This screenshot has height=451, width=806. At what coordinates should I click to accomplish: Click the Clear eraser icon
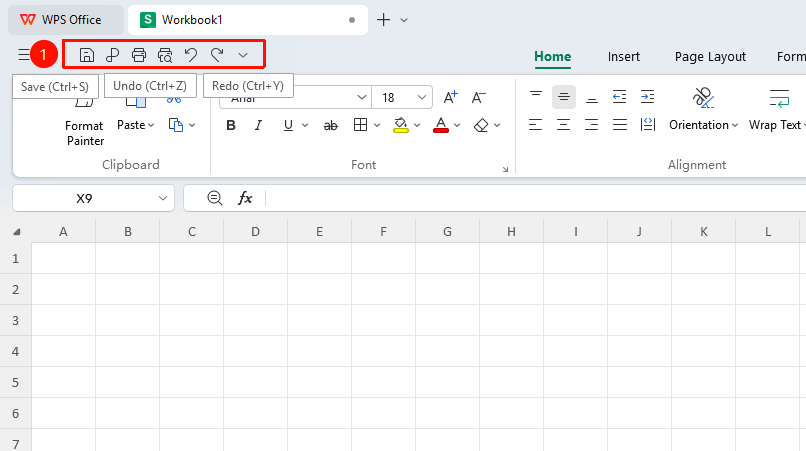coord(481,125)
